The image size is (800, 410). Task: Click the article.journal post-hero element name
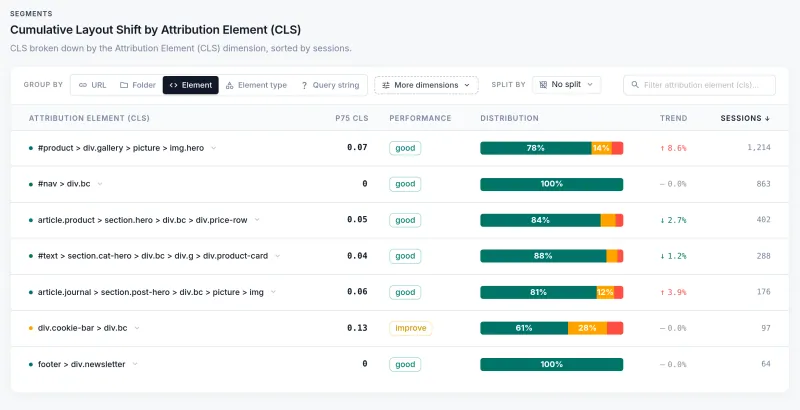(x=151, y=292)
